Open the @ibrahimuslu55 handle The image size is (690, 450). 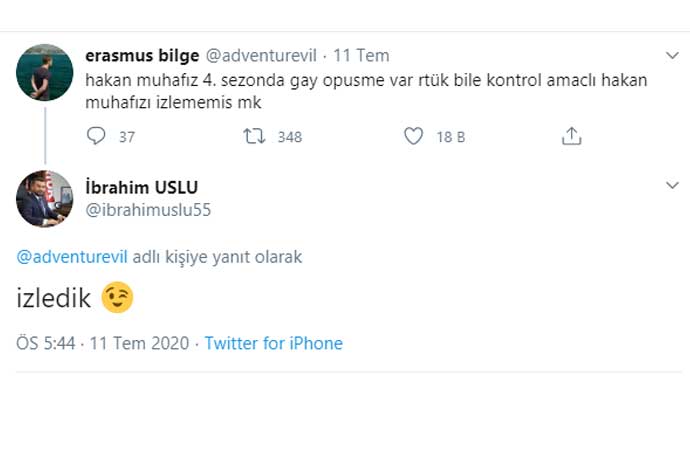pyautogui.click(x=149, y=209)
